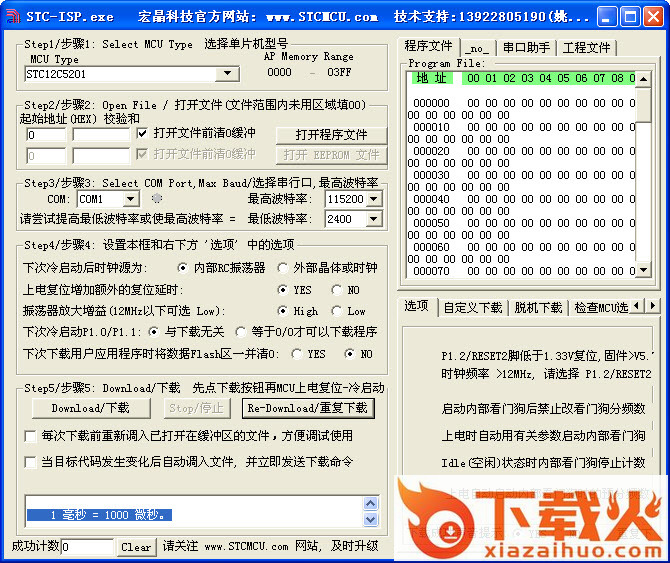Click www.STCMCU.com website text at bottom
This screenshot has height=563, width=670.
point(247,546)
